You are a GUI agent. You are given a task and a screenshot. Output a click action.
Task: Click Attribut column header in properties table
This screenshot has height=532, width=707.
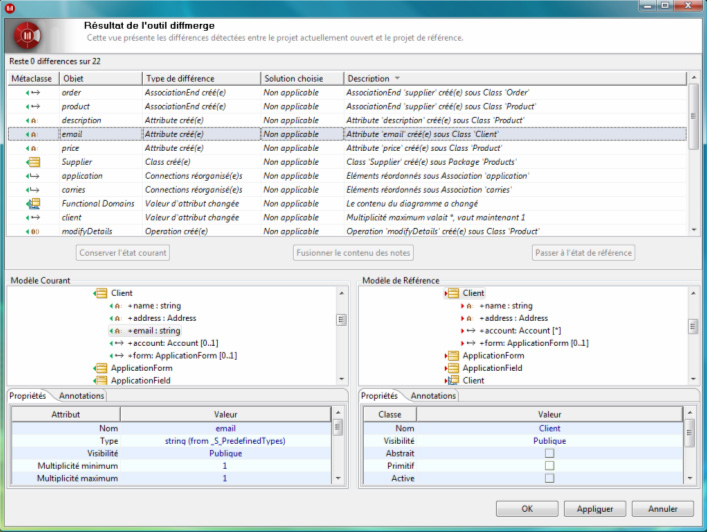65,414
